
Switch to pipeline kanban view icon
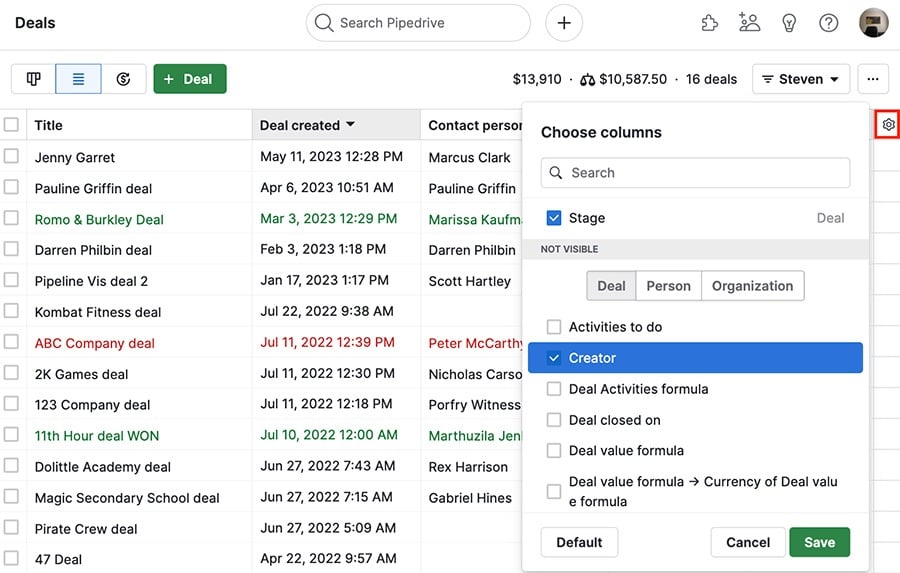click(x=33, y=79)
